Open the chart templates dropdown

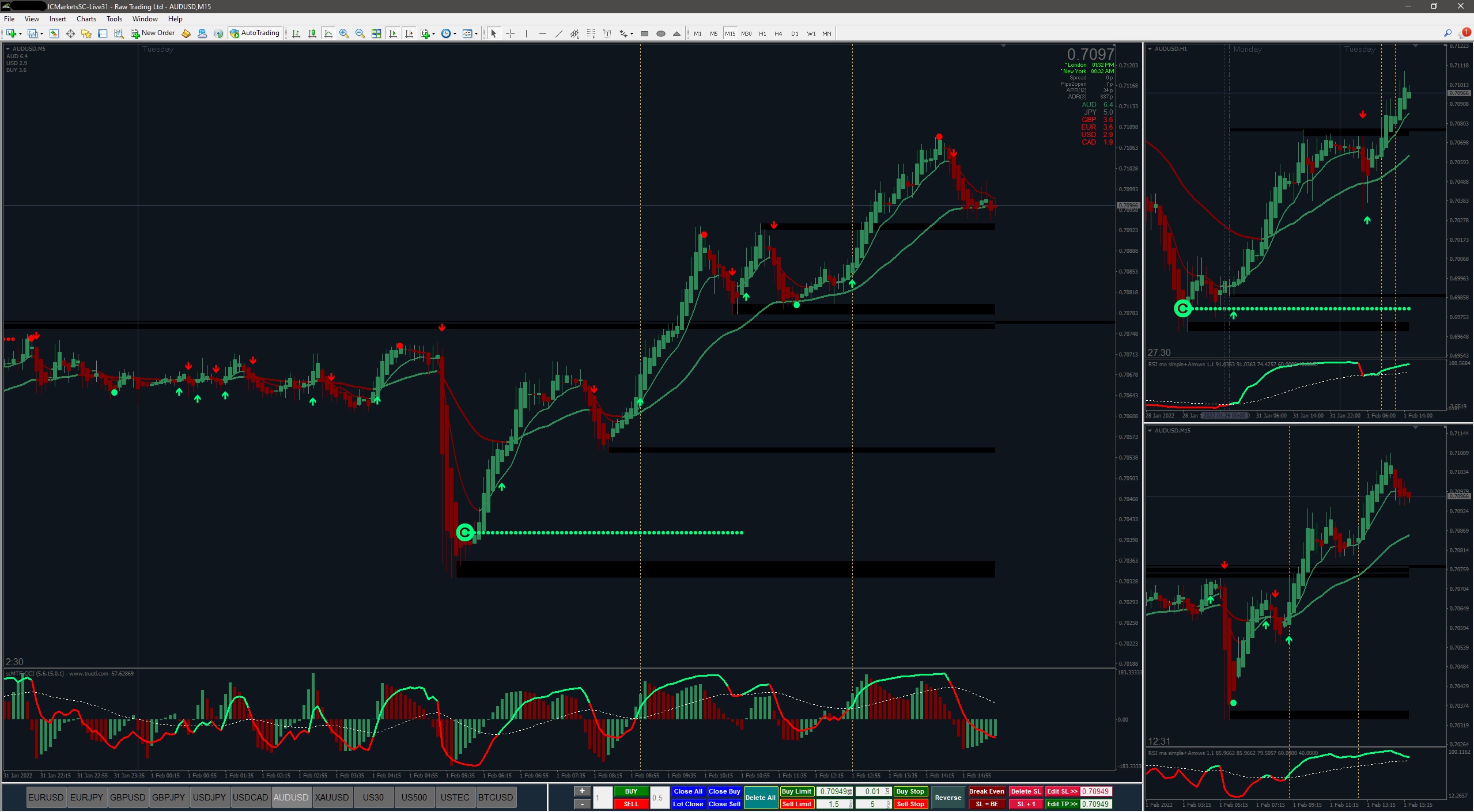(476, 34)
